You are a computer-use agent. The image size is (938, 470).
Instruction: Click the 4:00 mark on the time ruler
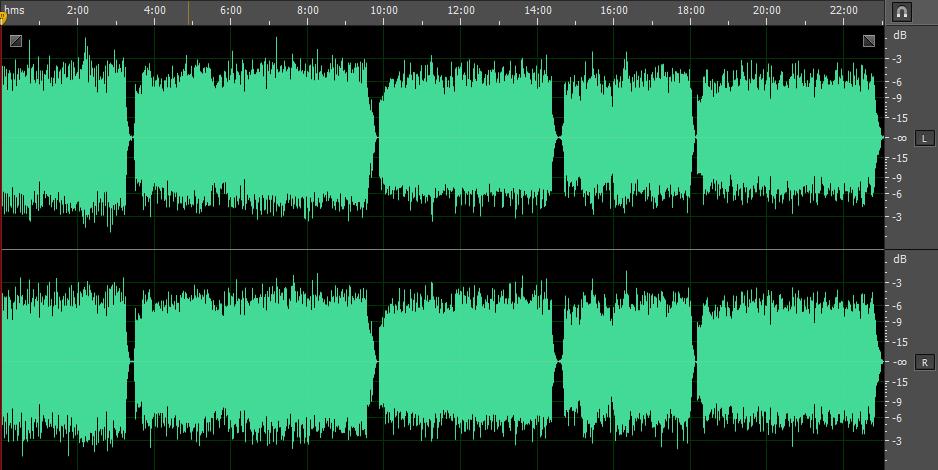155,10
